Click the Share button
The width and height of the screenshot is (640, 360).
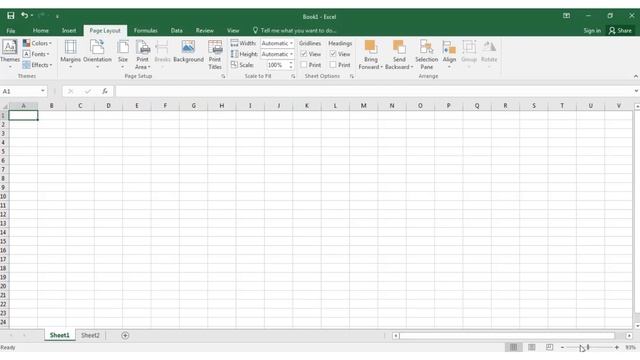620,31
